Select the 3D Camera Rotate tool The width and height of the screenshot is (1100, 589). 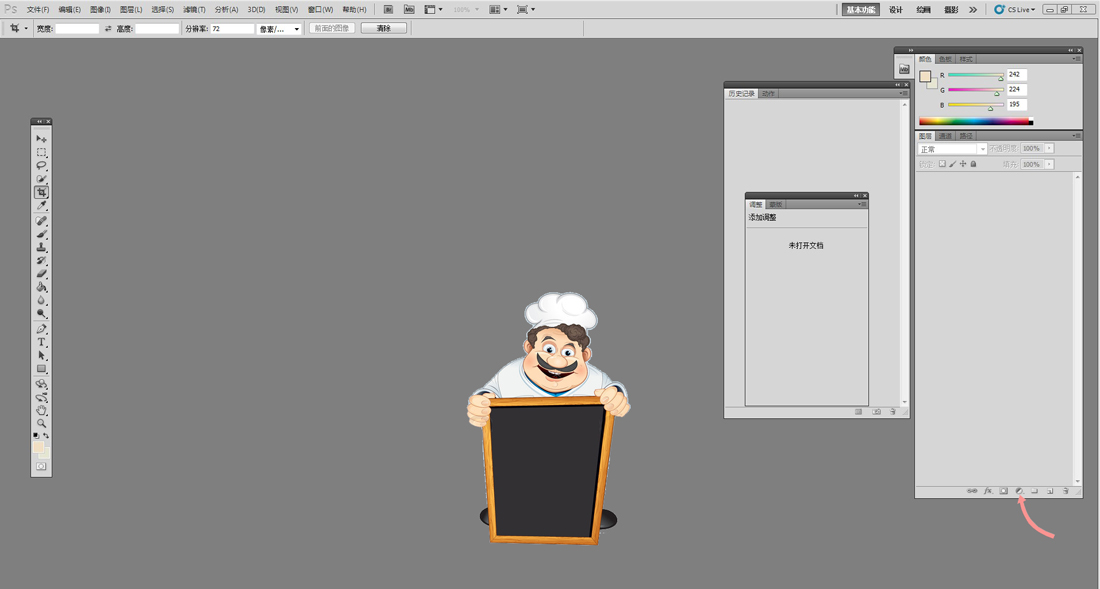click(x=41, y=398)
